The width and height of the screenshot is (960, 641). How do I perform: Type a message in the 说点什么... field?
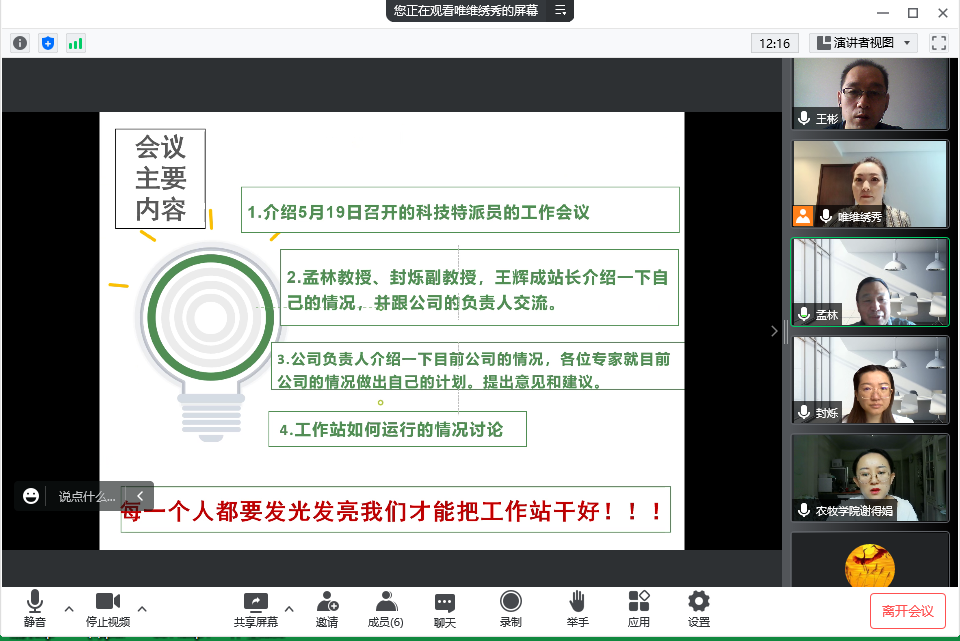pyautogui.click(x=87, y=497)
